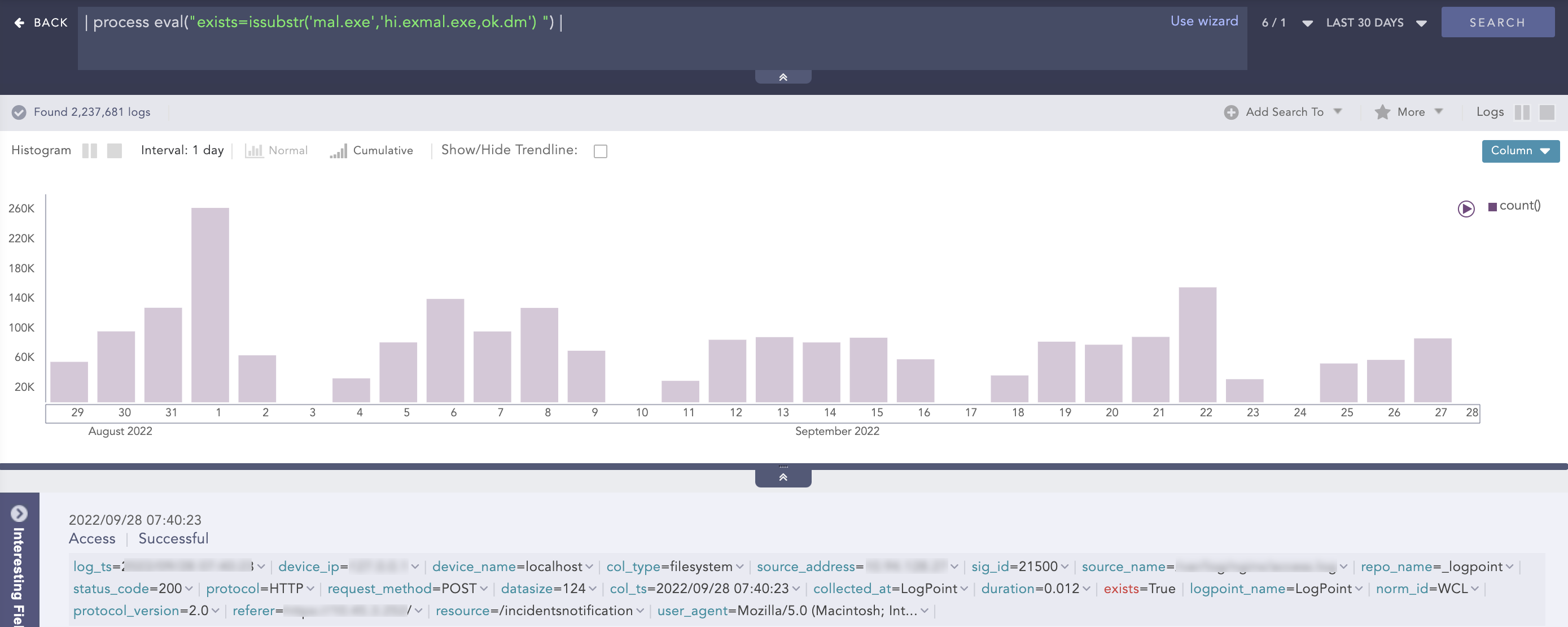1568x627 pixels.
Task: Collapse the search query box chevron
Action: click(x=783, y=77)
